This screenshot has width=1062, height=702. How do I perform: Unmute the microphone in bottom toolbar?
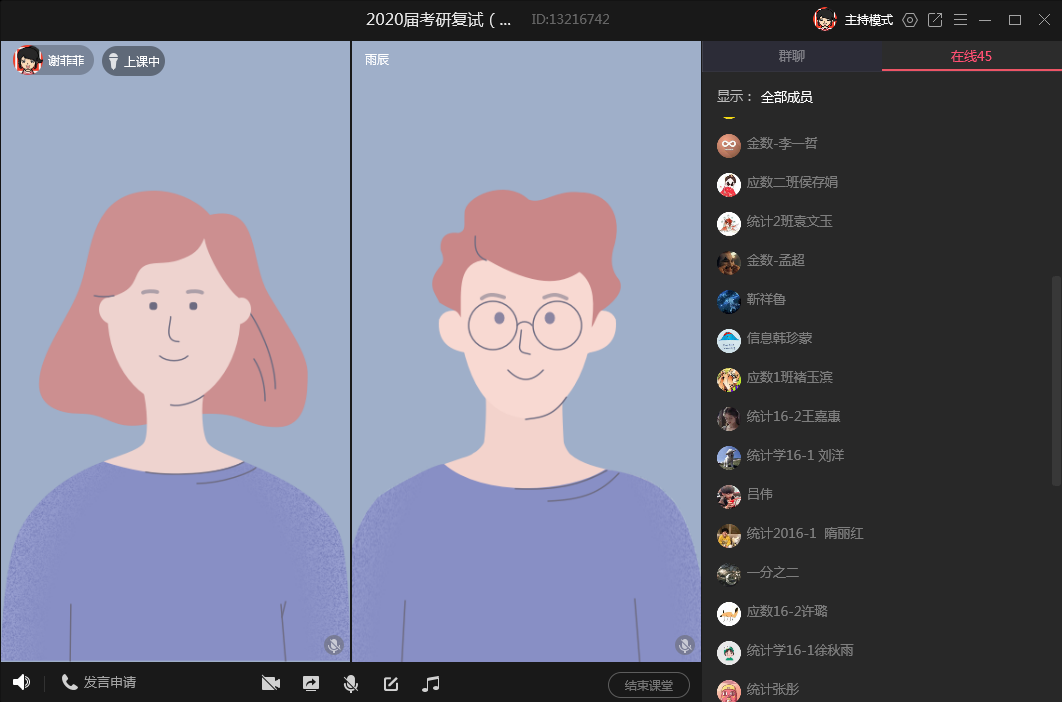pyautogui.click(x=351, y=684)
